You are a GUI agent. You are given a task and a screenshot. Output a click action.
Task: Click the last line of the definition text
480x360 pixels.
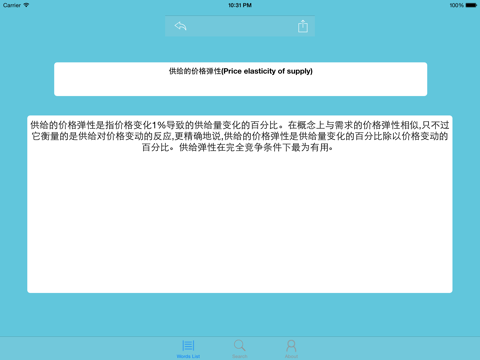click(x=237, y=147)
